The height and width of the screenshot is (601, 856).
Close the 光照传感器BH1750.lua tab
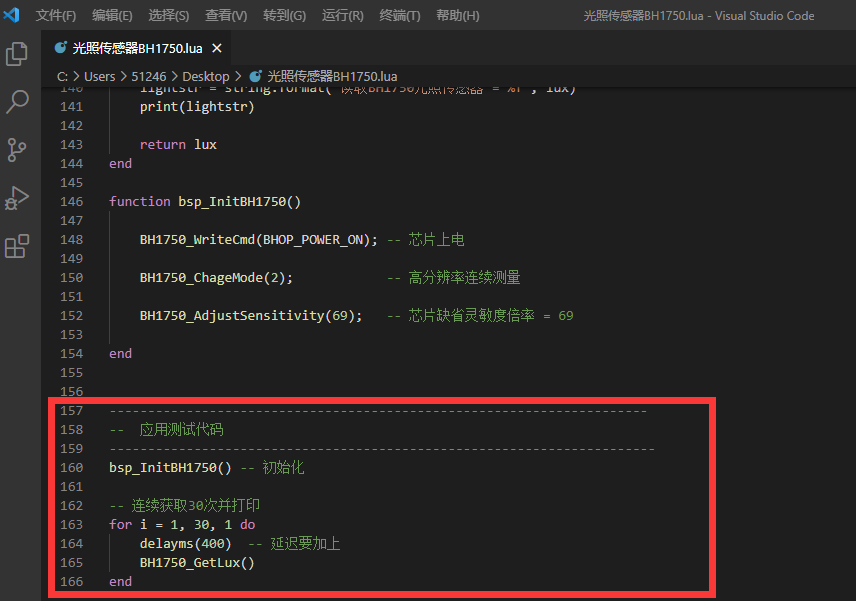217,49
